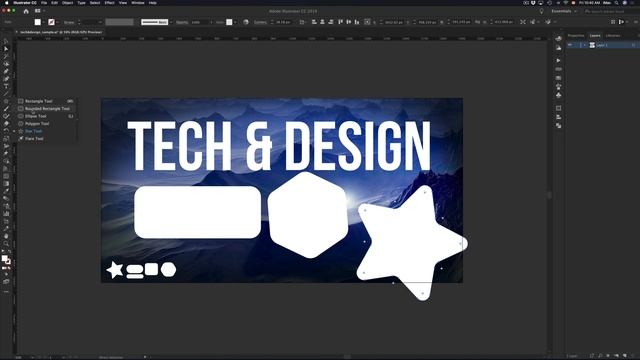Open the Effect menu
Screen dimensions: 640x360
[x=110, y=3]
